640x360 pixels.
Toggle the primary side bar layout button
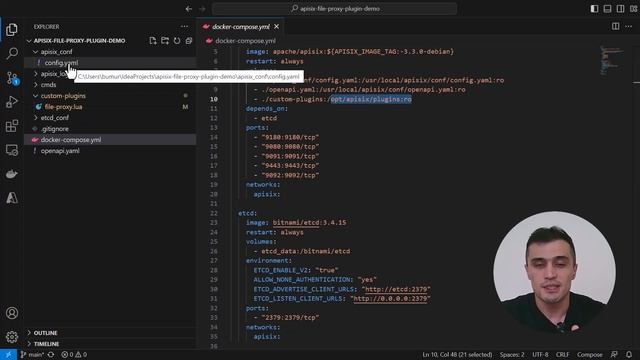(594, 9)
